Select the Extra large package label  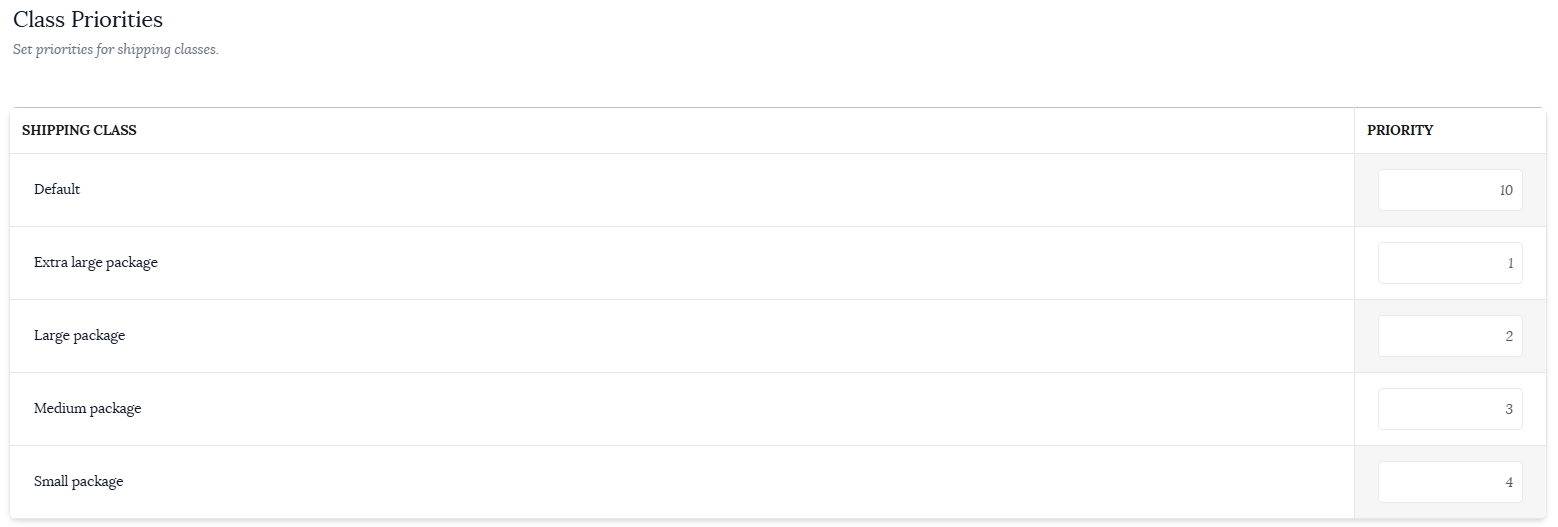pyautogui.click(x=96, y=263)
